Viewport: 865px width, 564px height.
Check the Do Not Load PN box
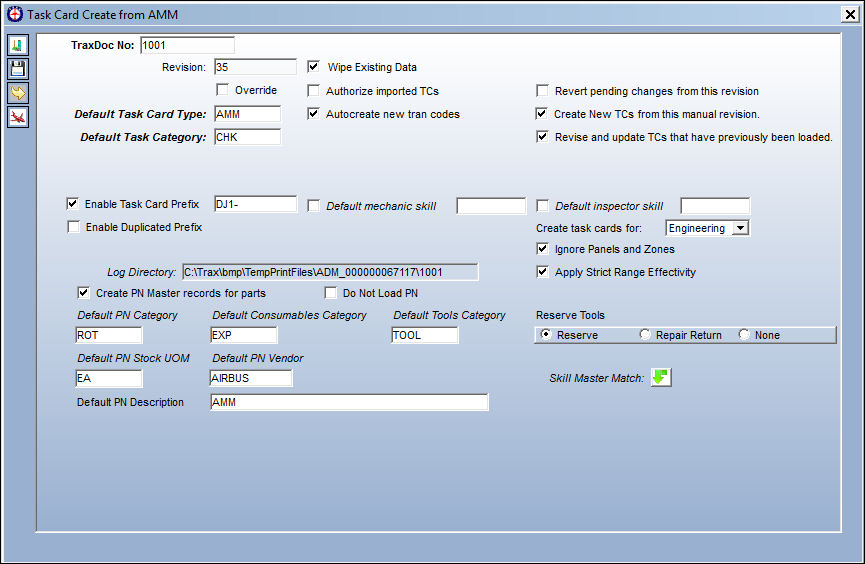(330, 292)
